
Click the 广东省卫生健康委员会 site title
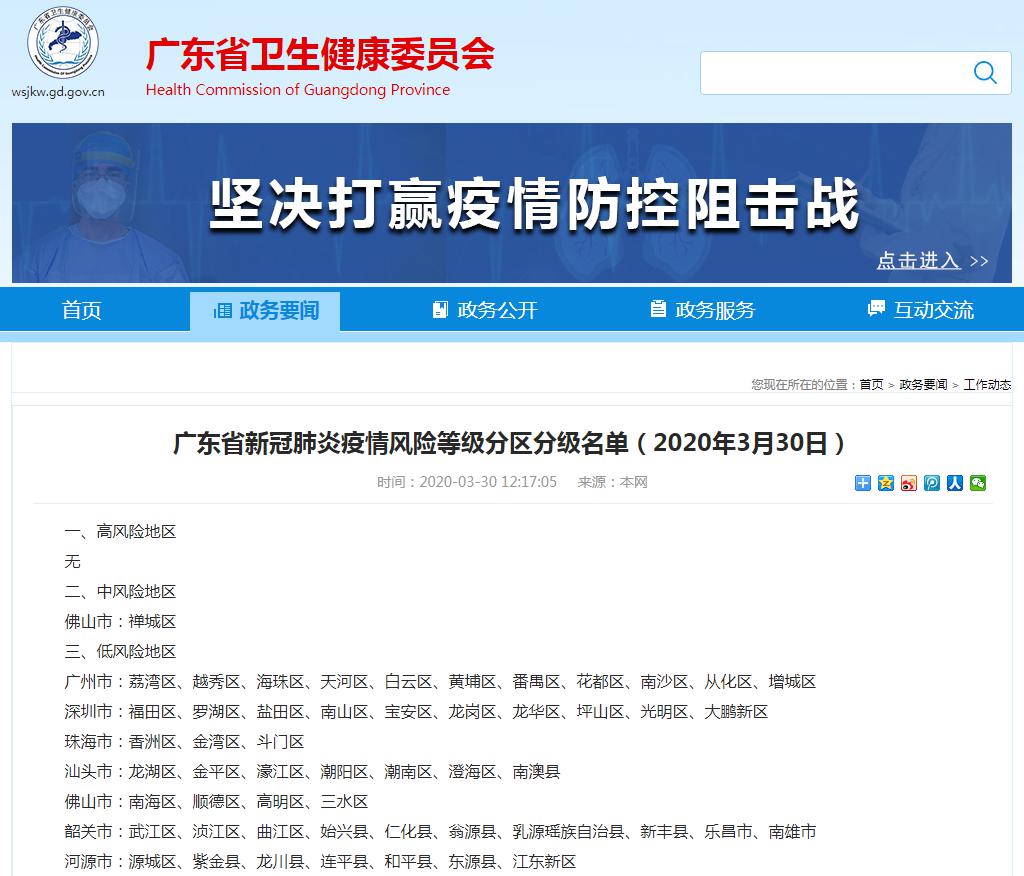tap(320, 54)
